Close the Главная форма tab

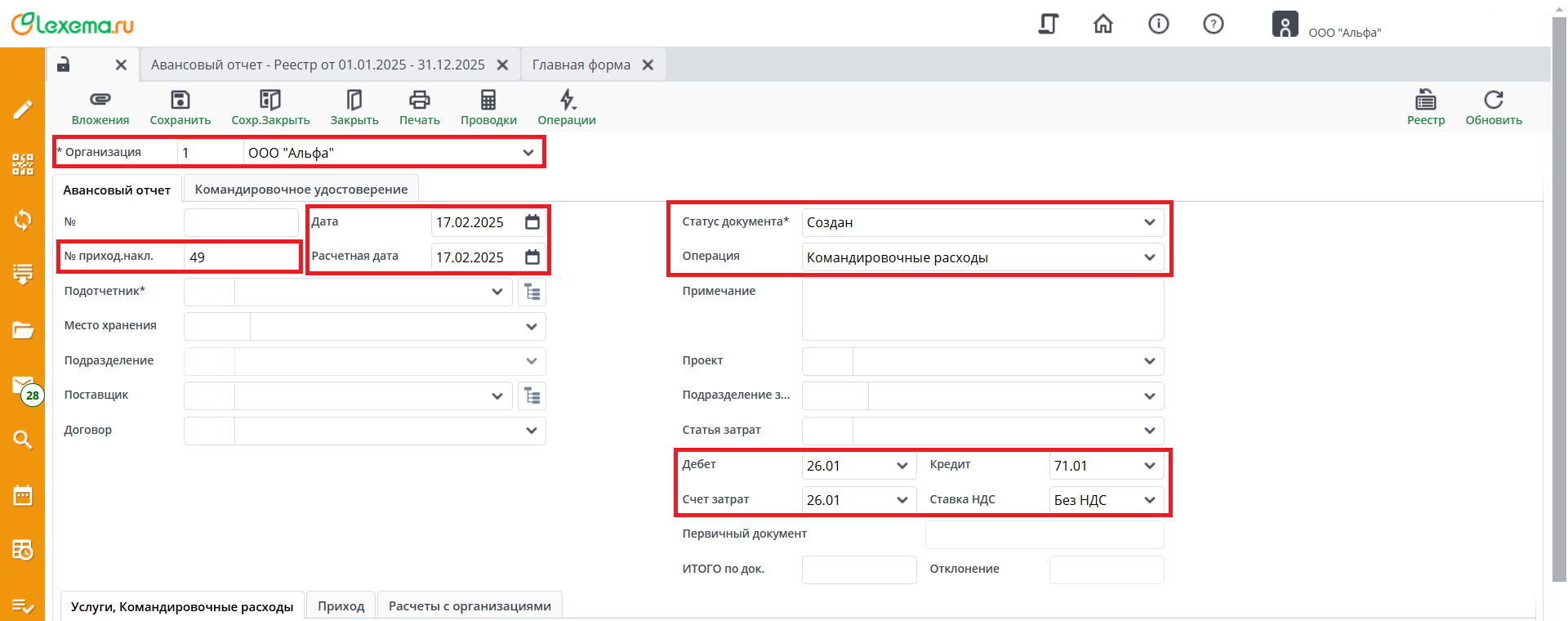[x=648, y=65]
